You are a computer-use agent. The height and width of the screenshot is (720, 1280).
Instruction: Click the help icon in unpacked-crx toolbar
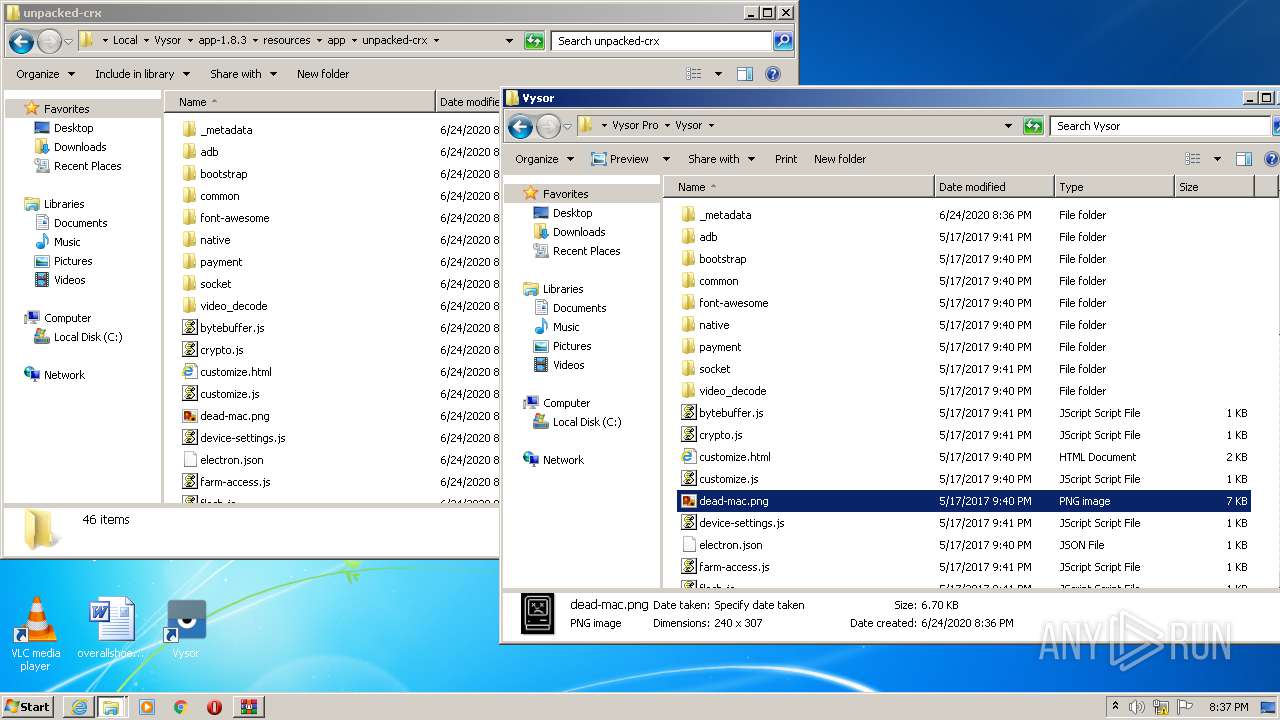(772, 74)
